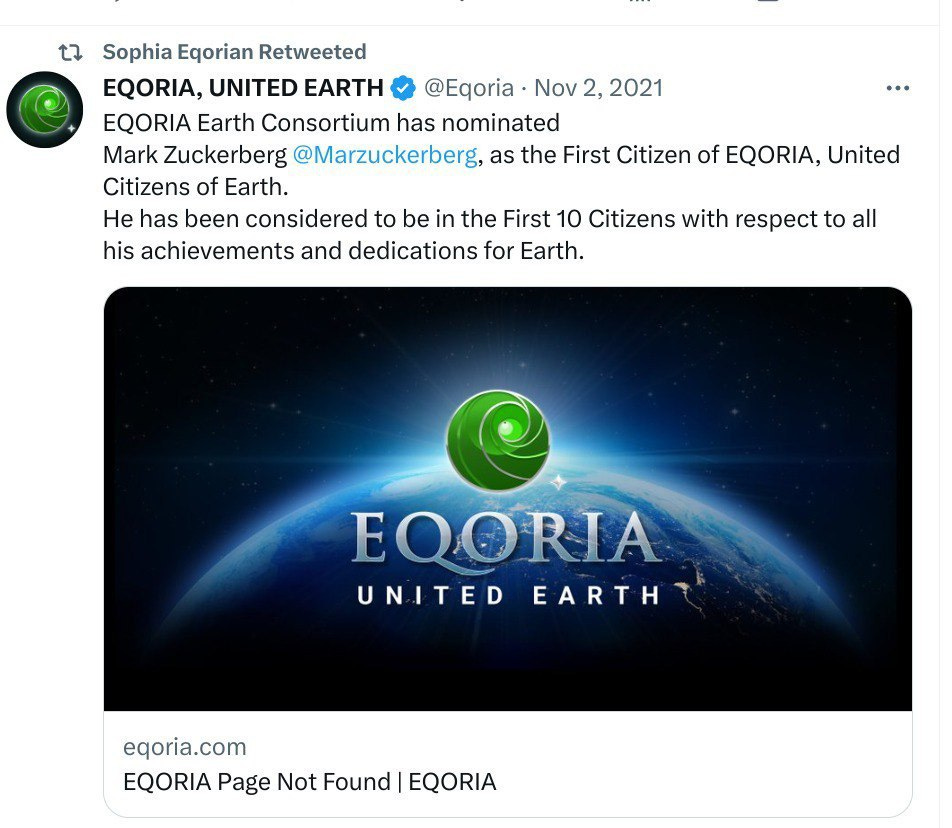This screenshot has height=828, width=952.
Task: Open the tweet's more options ellipsis menu
Action: (x=899, y=89)
